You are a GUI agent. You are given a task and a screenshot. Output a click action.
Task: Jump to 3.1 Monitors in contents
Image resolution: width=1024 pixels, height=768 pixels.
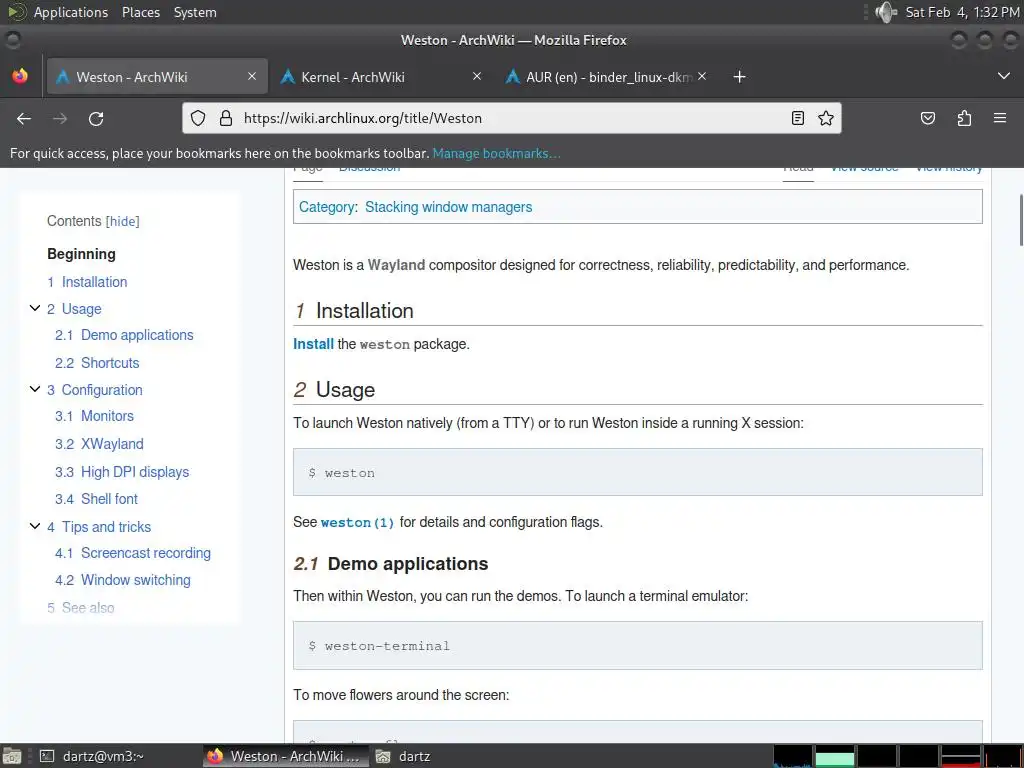pos(94,416)
